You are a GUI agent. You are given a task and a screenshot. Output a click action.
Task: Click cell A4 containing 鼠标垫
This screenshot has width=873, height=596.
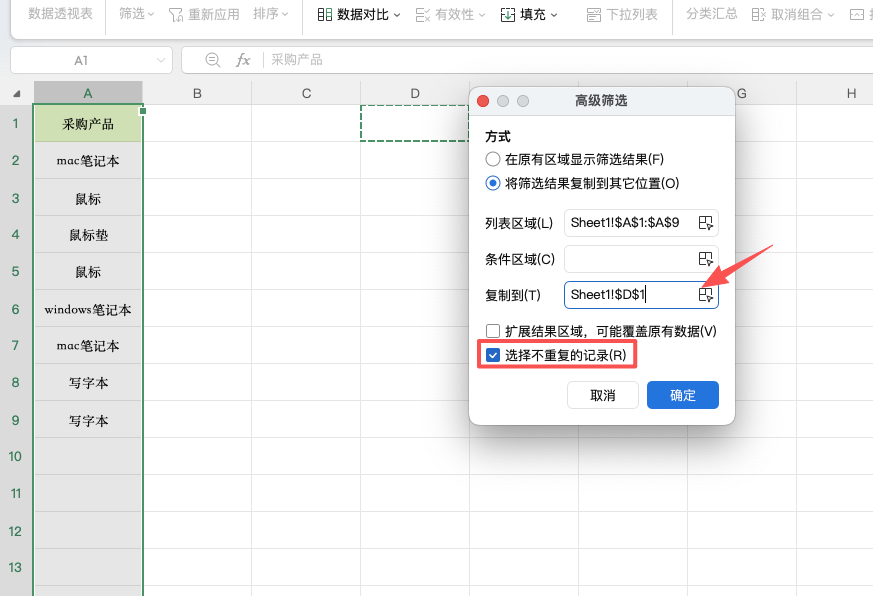pos(88,235)
